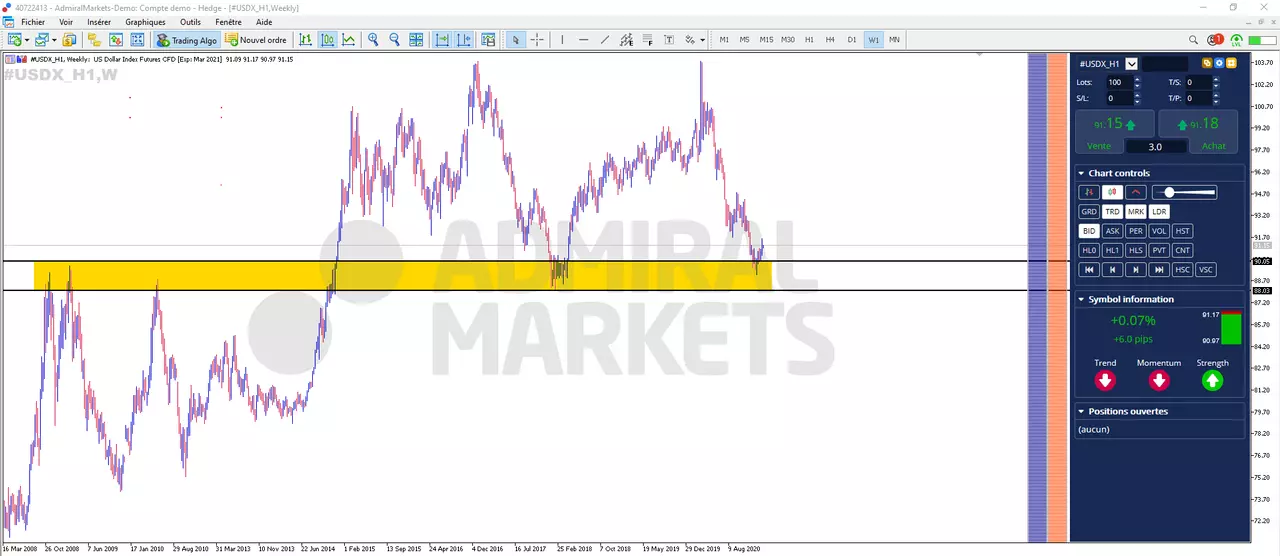The image size is (1280, 556).
Task: Open the Voir menu
Action: click(x=66, y=21)
